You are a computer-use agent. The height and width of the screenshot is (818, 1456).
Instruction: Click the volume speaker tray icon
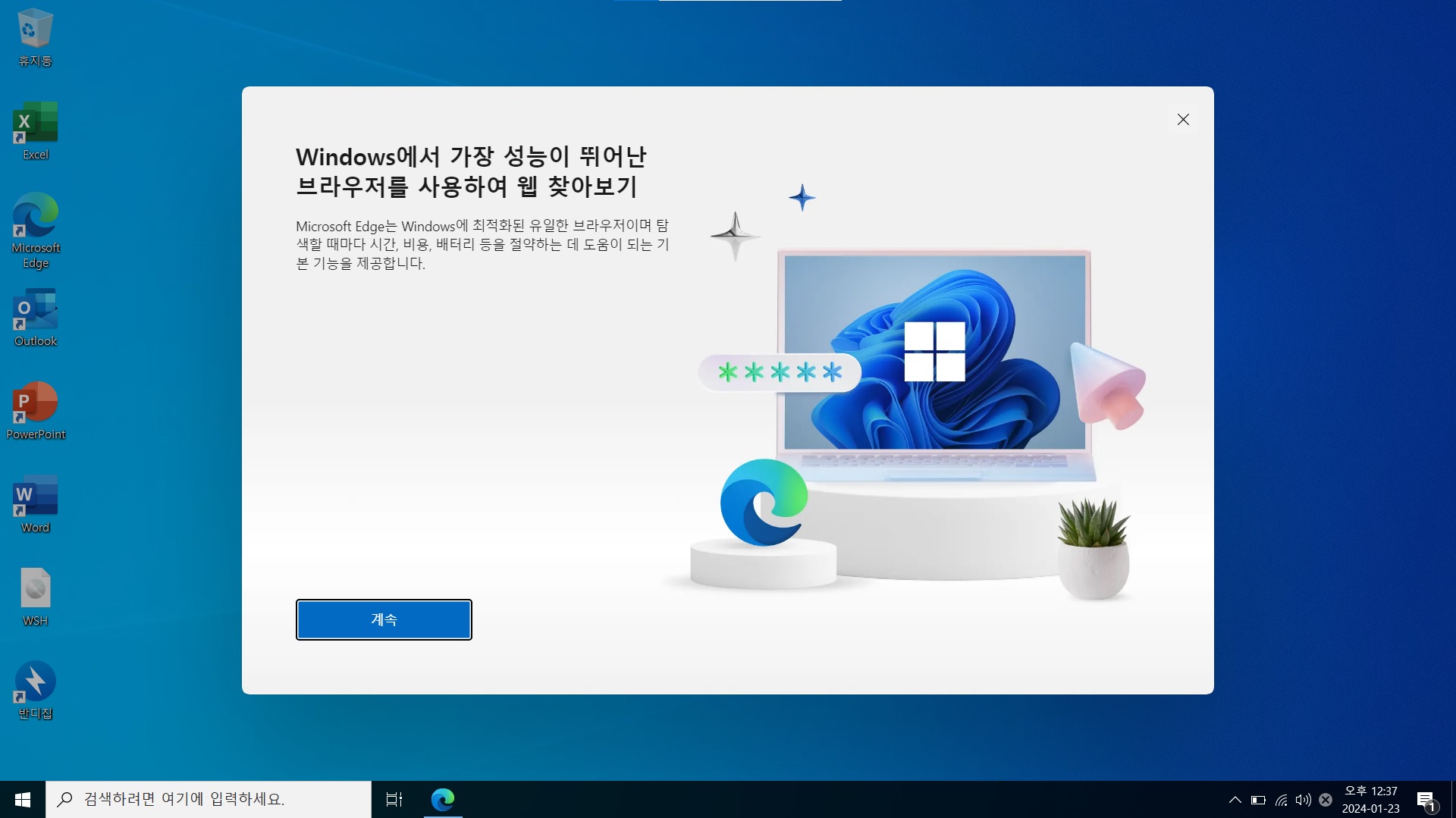click(x=1303, y=800)
